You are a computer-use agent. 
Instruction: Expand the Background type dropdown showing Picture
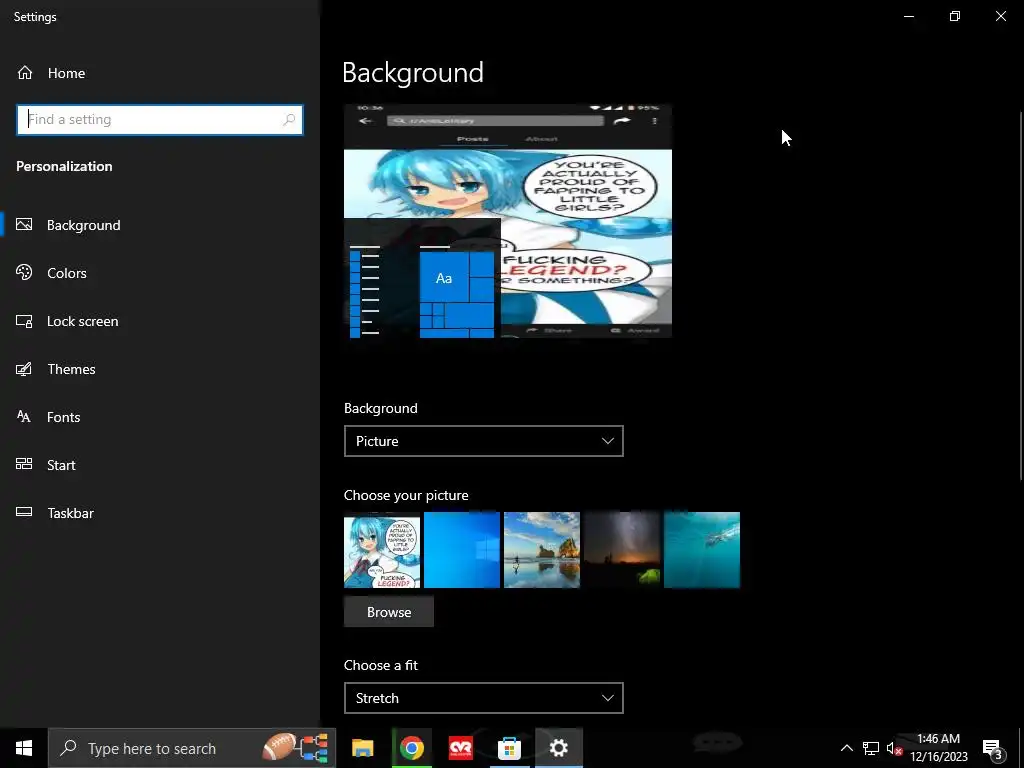point(484,441)
